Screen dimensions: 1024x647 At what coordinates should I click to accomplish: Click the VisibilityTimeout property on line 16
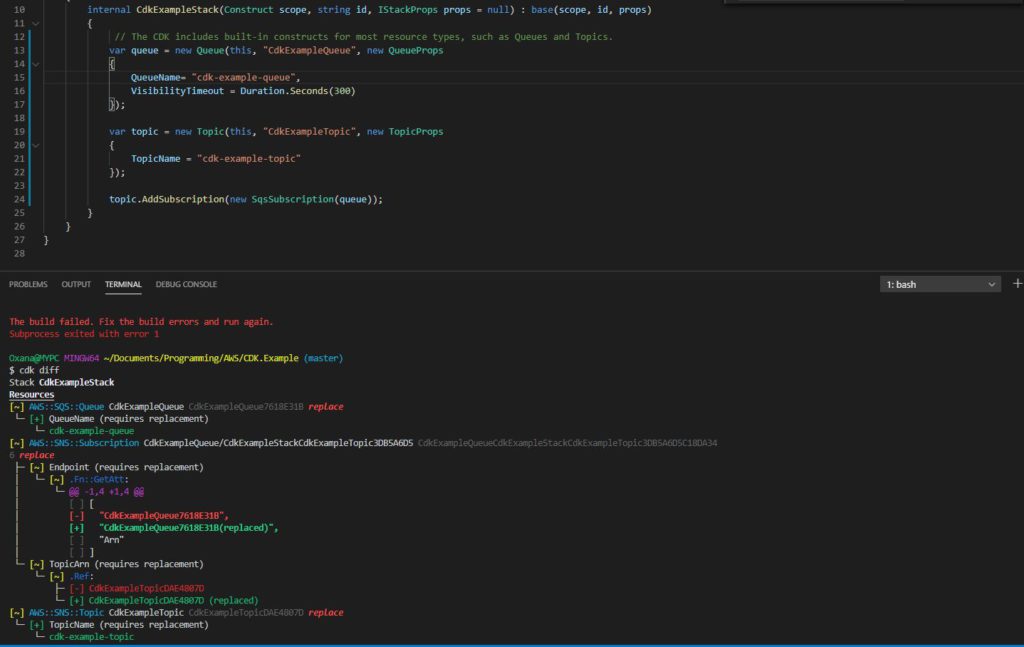point(177,91)
